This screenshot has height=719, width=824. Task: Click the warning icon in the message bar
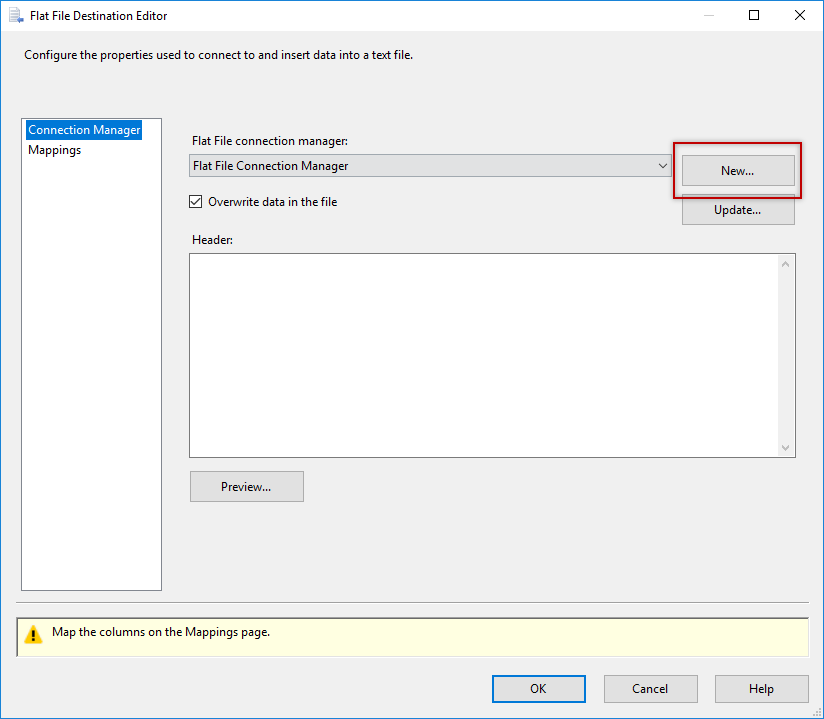(33, 637)
